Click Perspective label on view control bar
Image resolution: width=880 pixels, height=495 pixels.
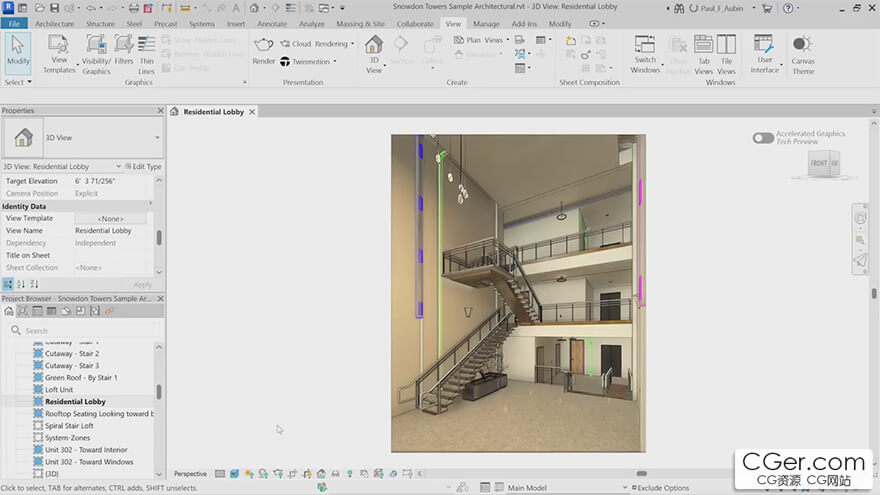[x=190, y=474]
